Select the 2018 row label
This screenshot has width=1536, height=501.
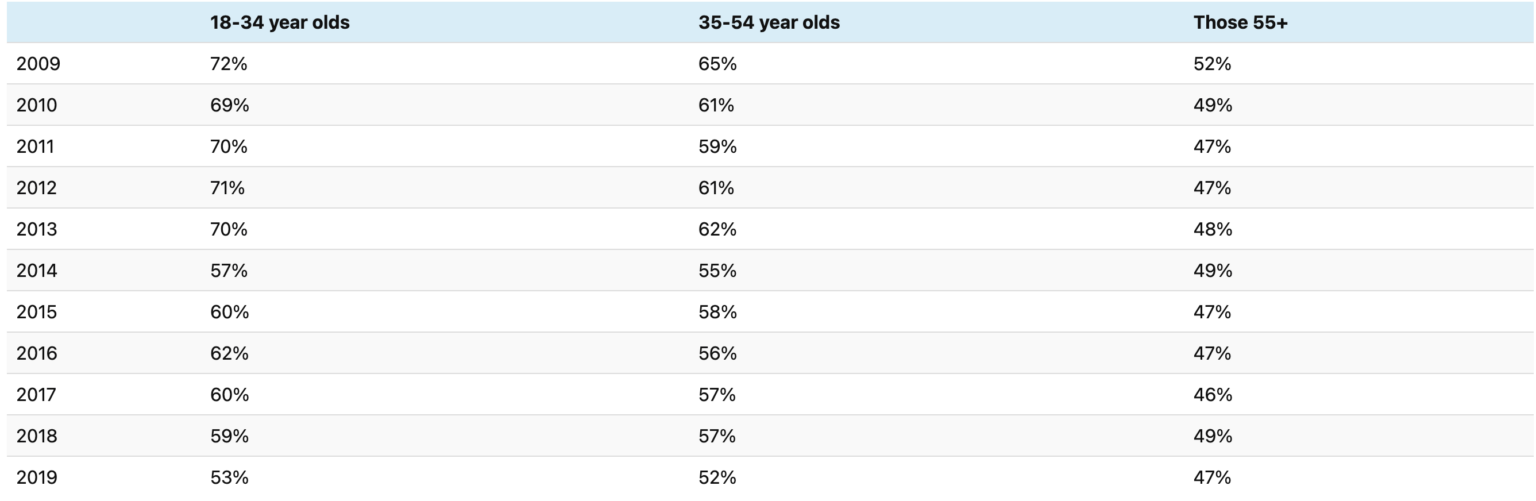click(37, 436)
